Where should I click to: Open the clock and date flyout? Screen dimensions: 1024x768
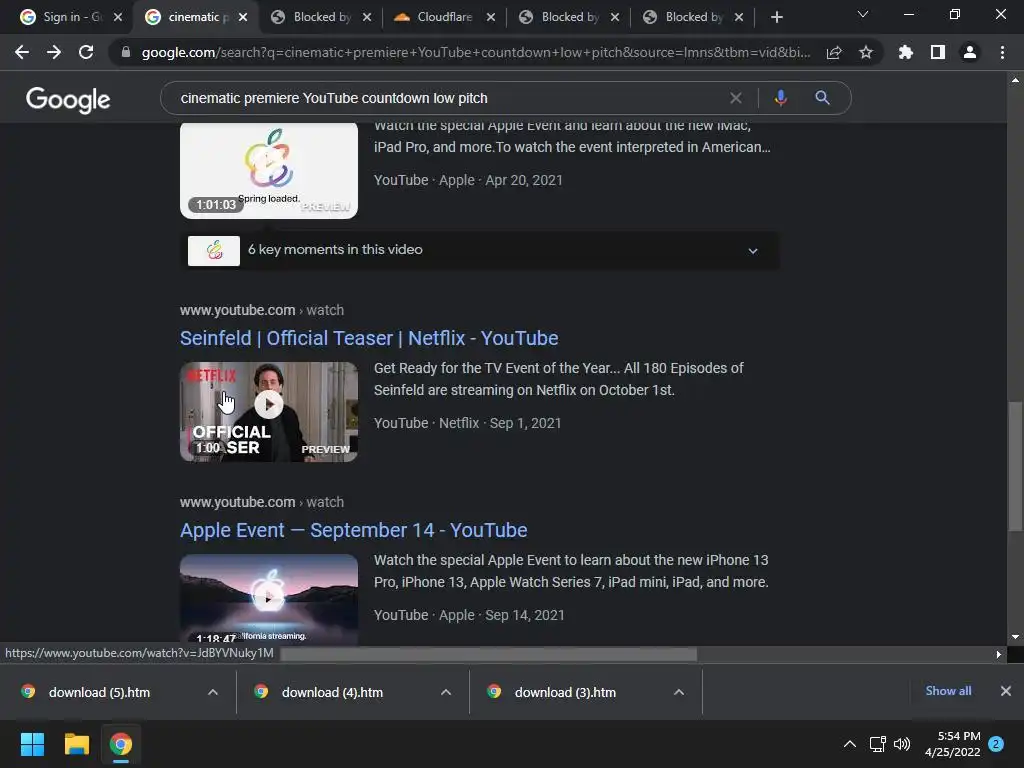click(952, 744)
